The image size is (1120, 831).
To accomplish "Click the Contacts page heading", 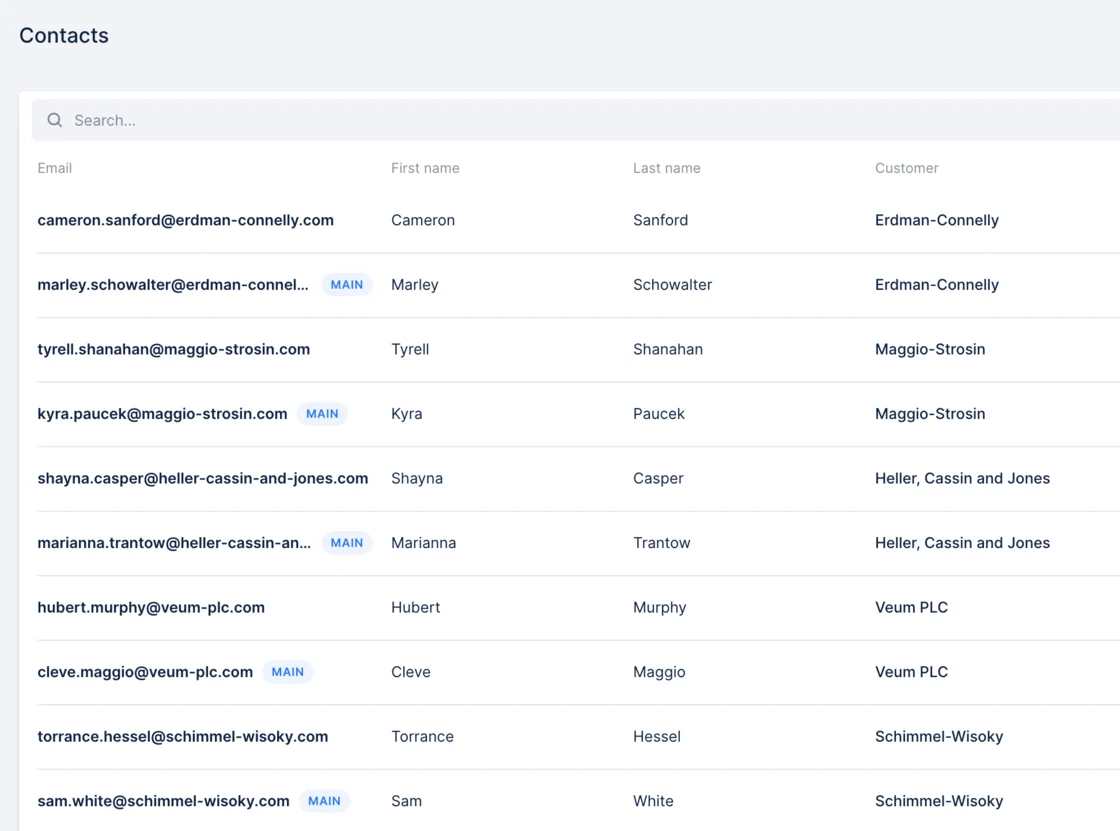I will pyautogui.click(x=64, y=35).
